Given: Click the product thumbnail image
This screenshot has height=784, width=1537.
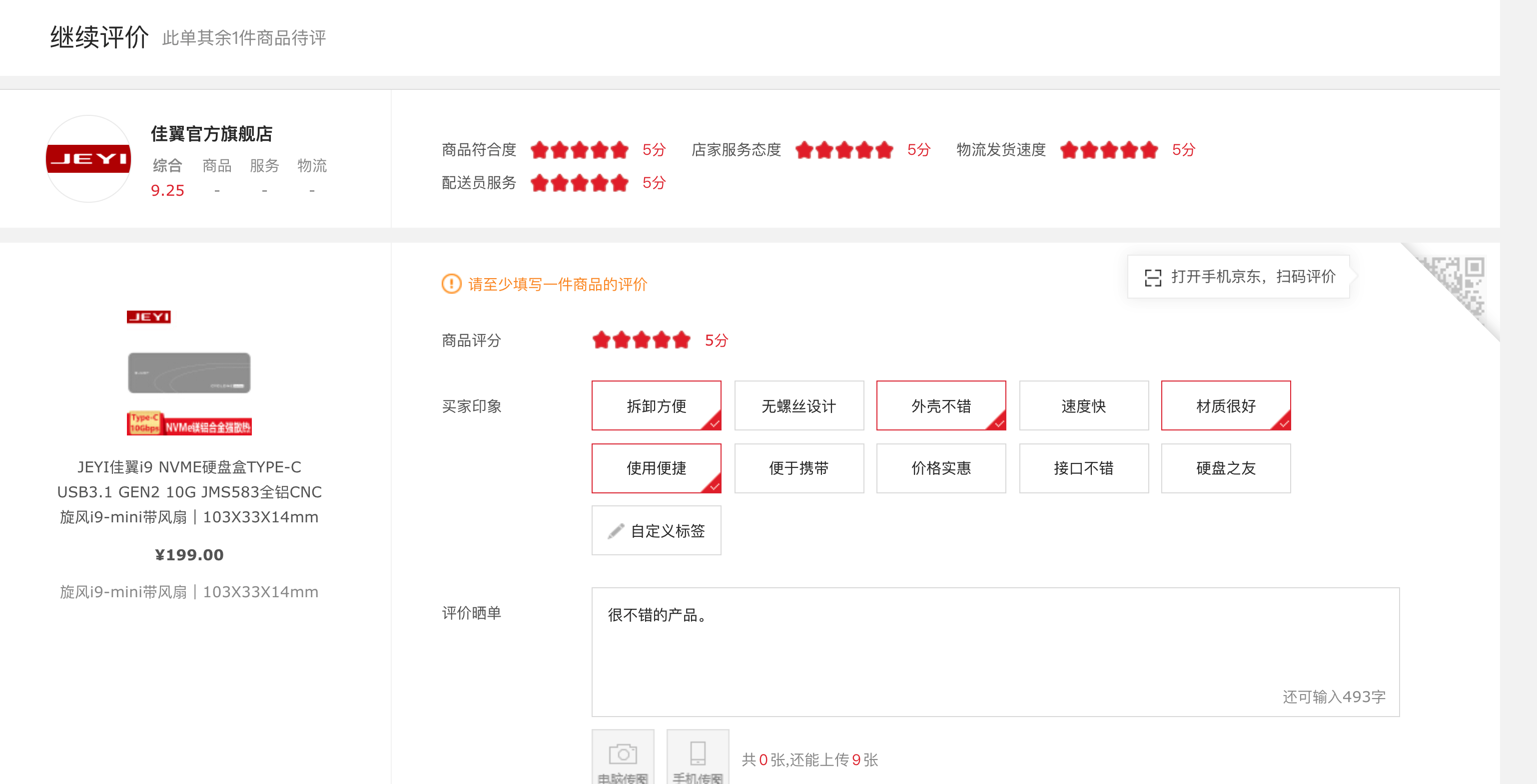Looking at the screenshot, I should click(189, 373).
